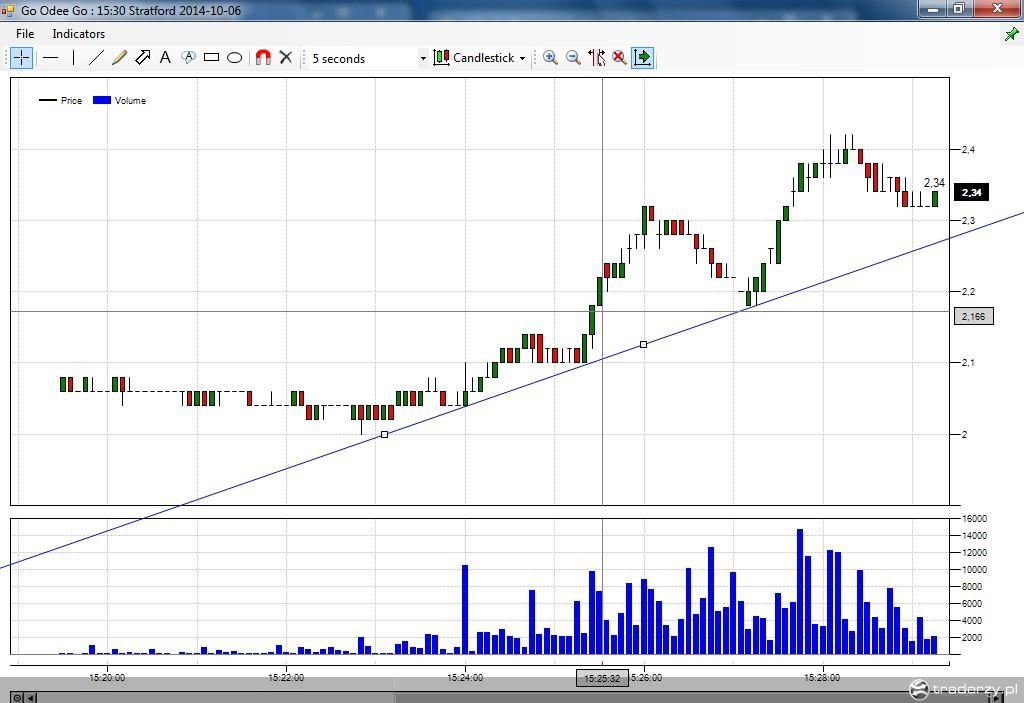The width and height of the screenshot is (1024, 703).
Task: Select the crosshair cursor tool
Action: pos(22,57)
